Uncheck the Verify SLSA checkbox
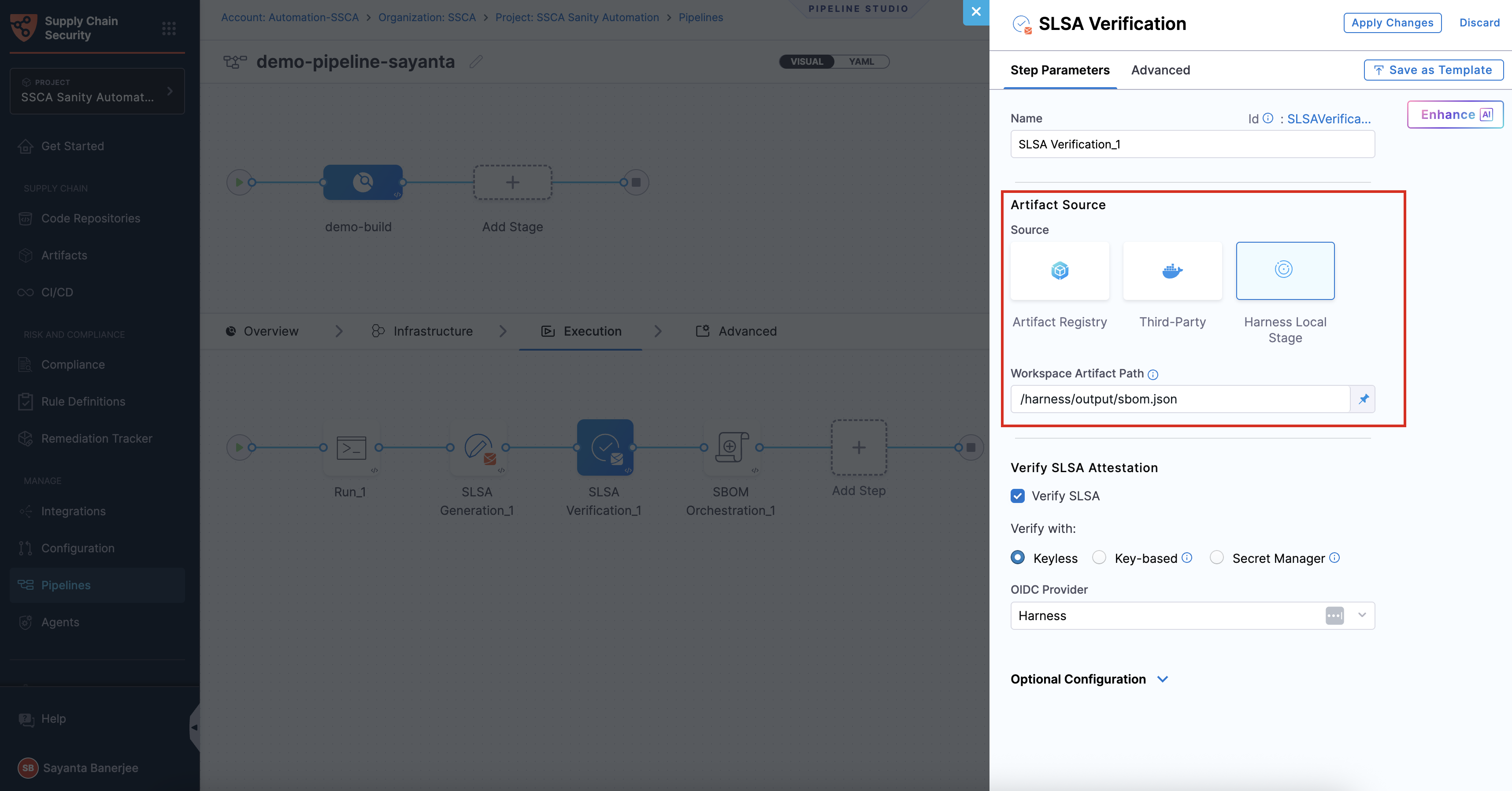Viewport: 1512px width, 791px height. (1018, 496)
